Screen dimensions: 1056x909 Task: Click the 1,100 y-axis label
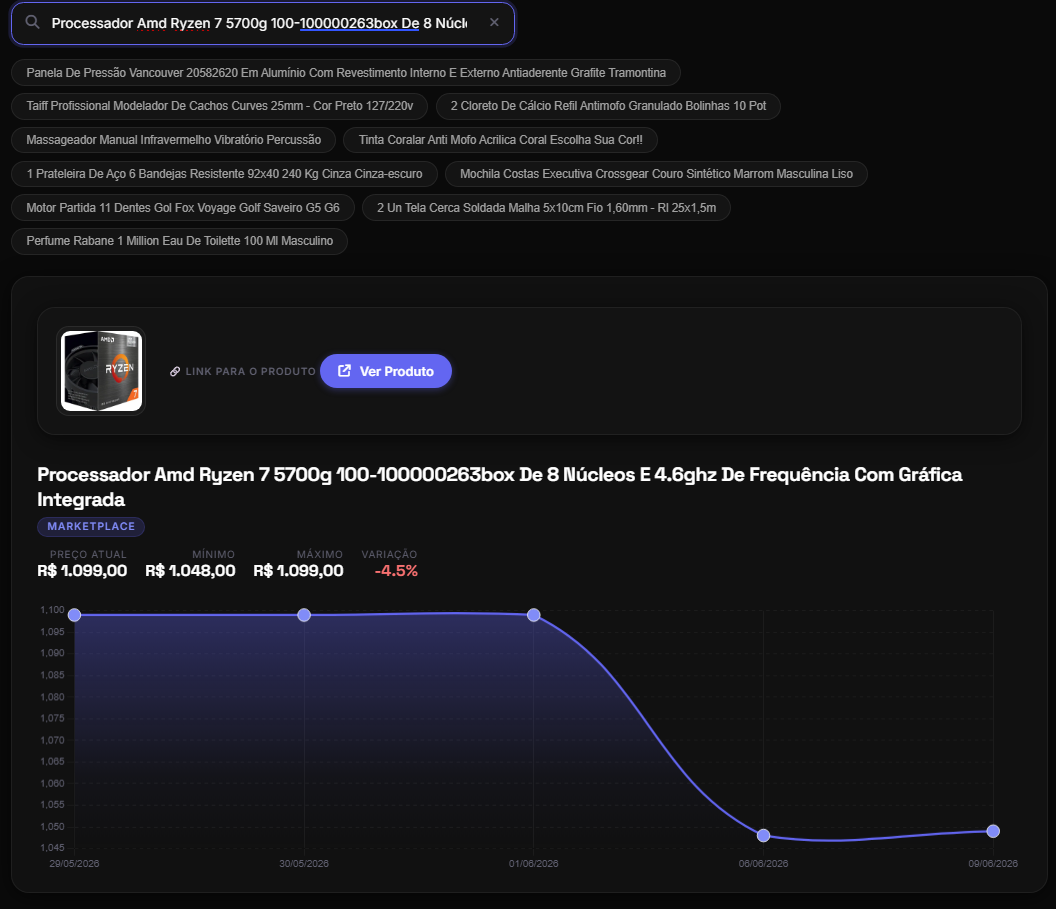pos(53,610)
